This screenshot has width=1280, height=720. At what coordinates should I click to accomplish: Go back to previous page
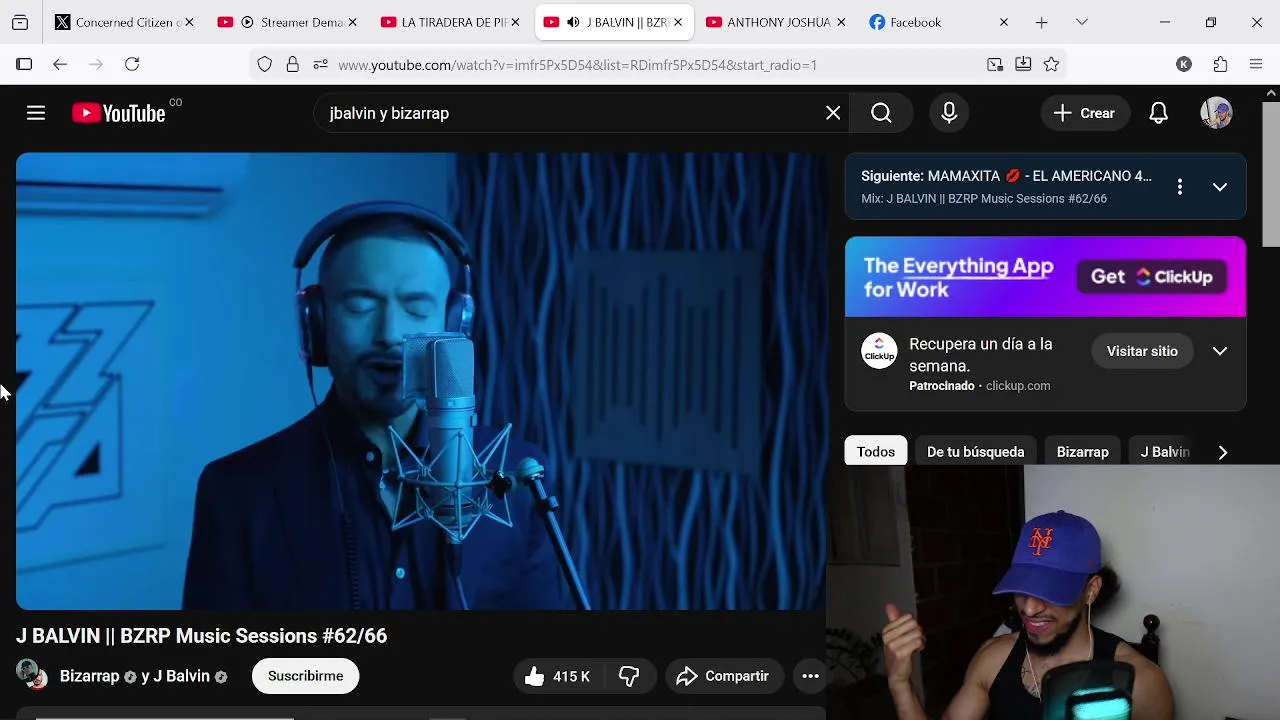(x=60, y=64)
